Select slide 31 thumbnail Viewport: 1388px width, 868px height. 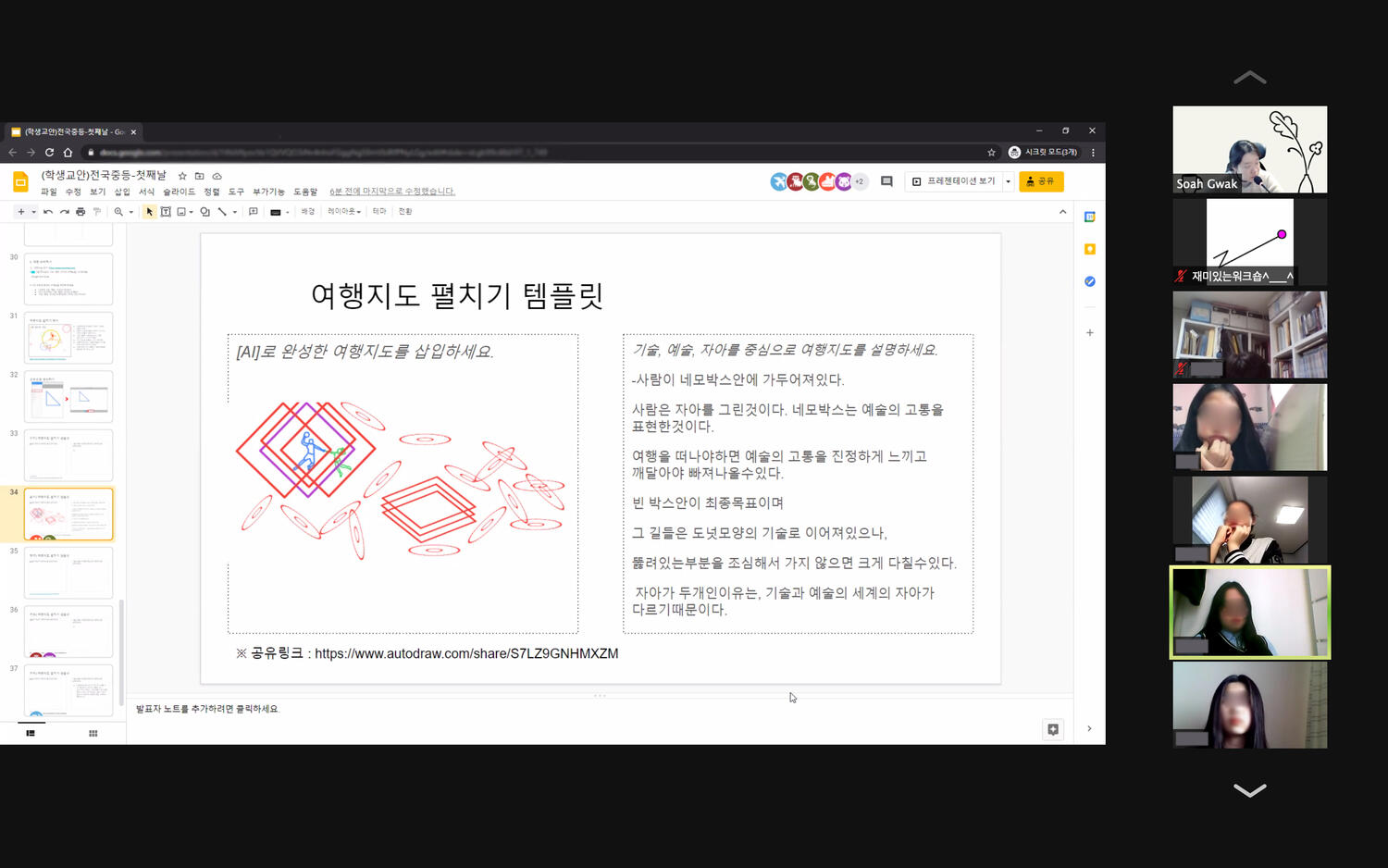pos(68,338)
